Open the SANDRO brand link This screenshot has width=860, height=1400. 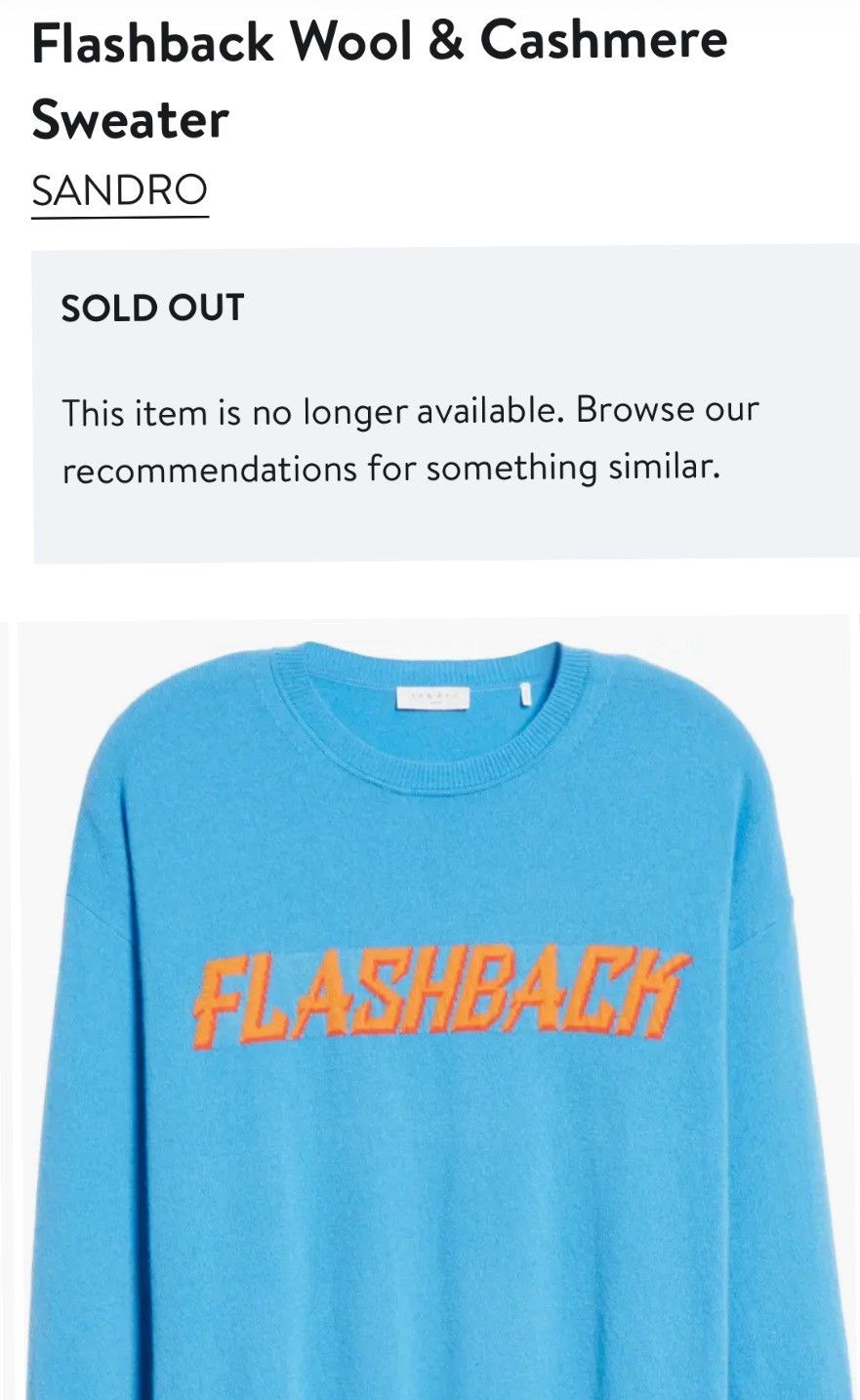[x=119, y=190]
